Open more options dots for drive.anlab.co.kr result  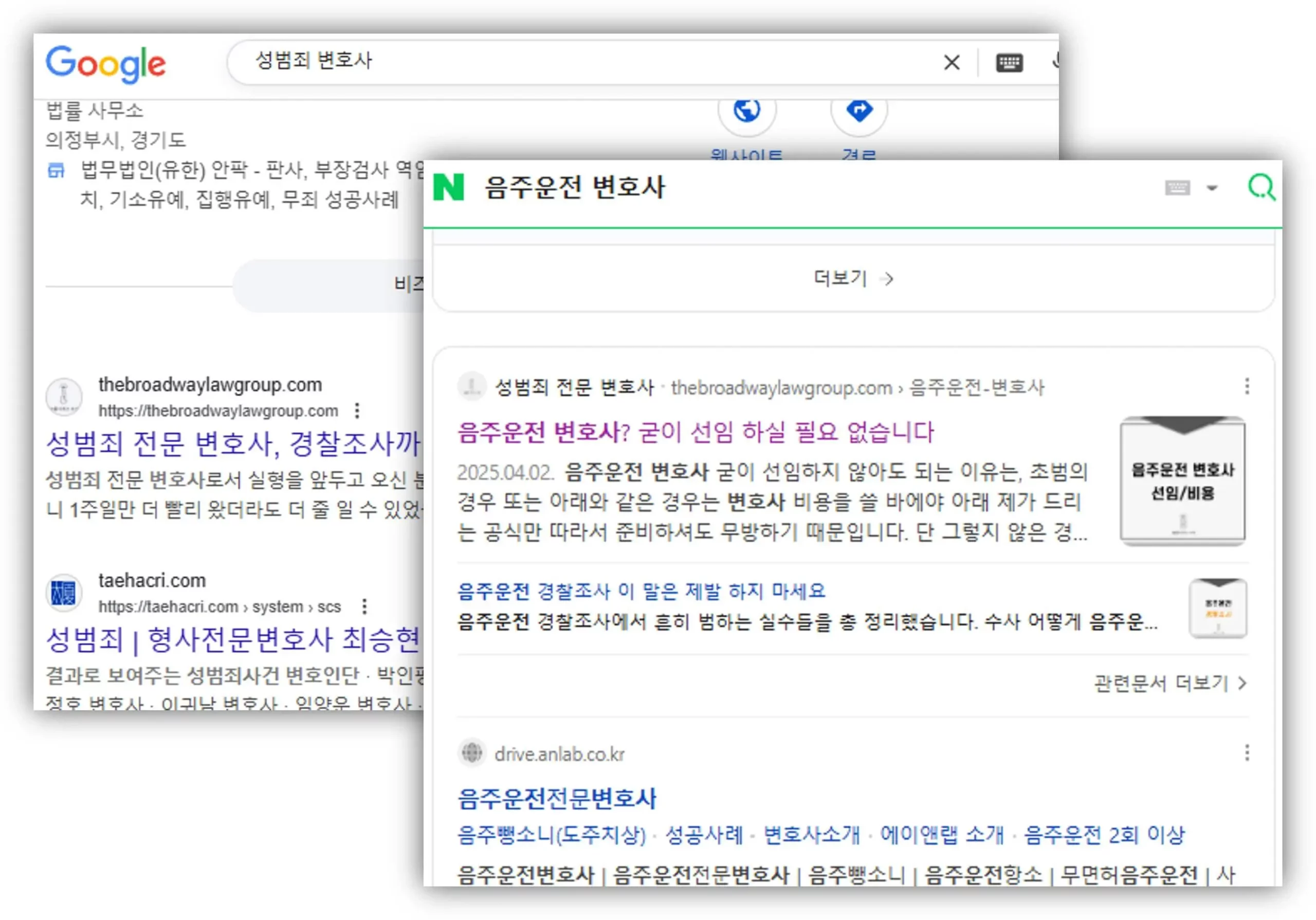(x=1247, y=752)
